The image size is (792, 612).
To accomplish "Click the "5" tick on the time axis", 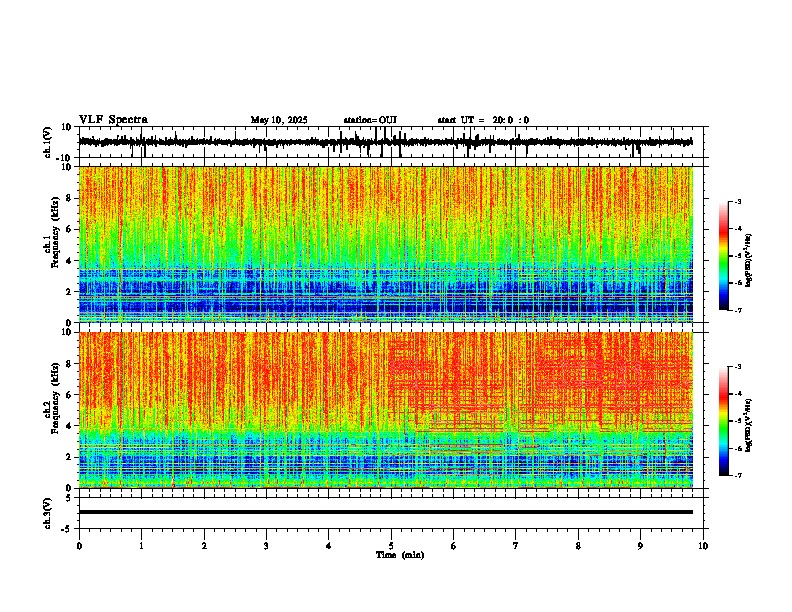I will click(x=391, y=546).
